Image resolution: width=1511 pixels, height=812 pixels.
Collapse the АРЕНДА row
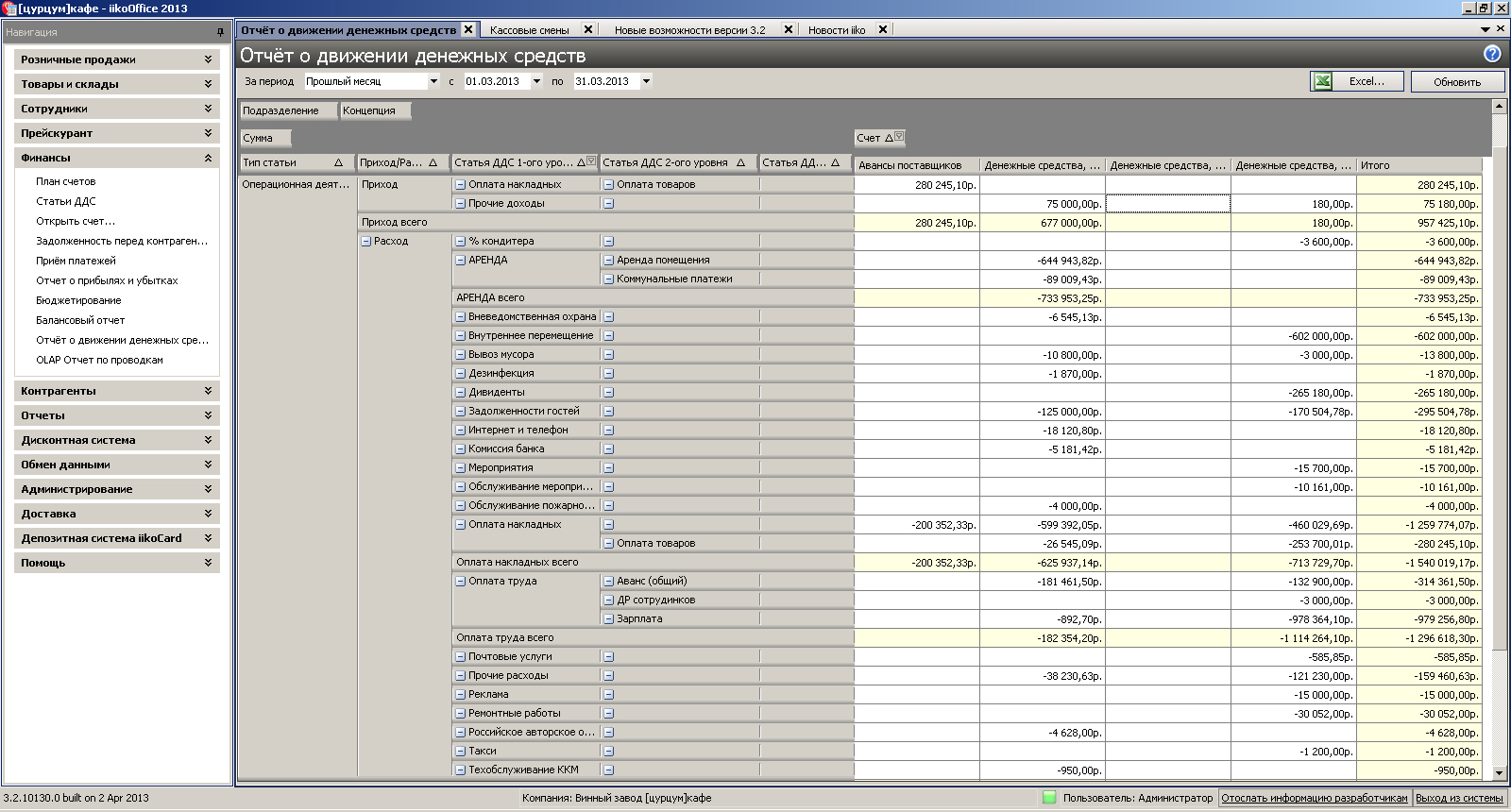point(460,261)
